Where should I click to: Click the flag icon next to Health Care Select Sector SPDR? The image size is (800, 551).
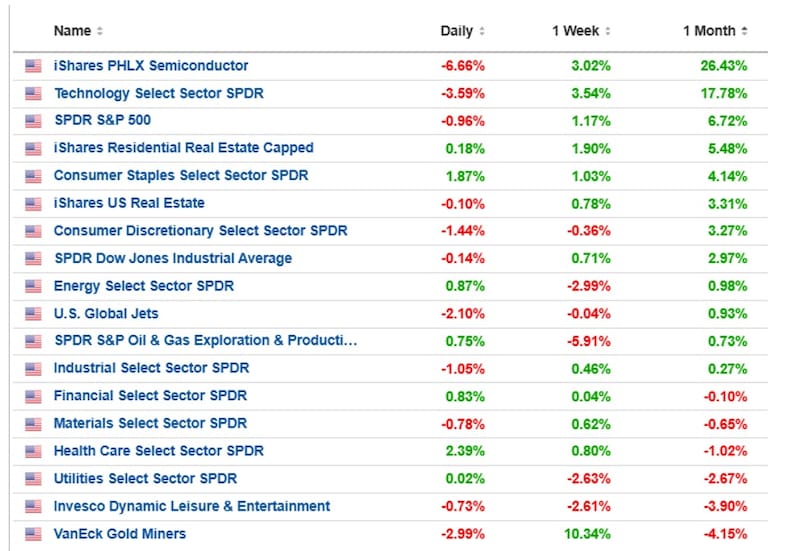tap(33, 452)
